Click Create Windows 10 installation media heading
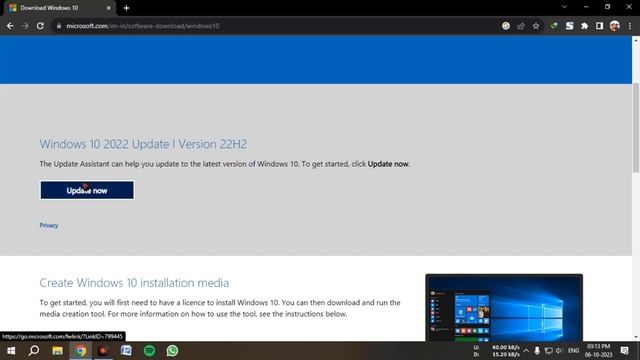 [134, 282]
